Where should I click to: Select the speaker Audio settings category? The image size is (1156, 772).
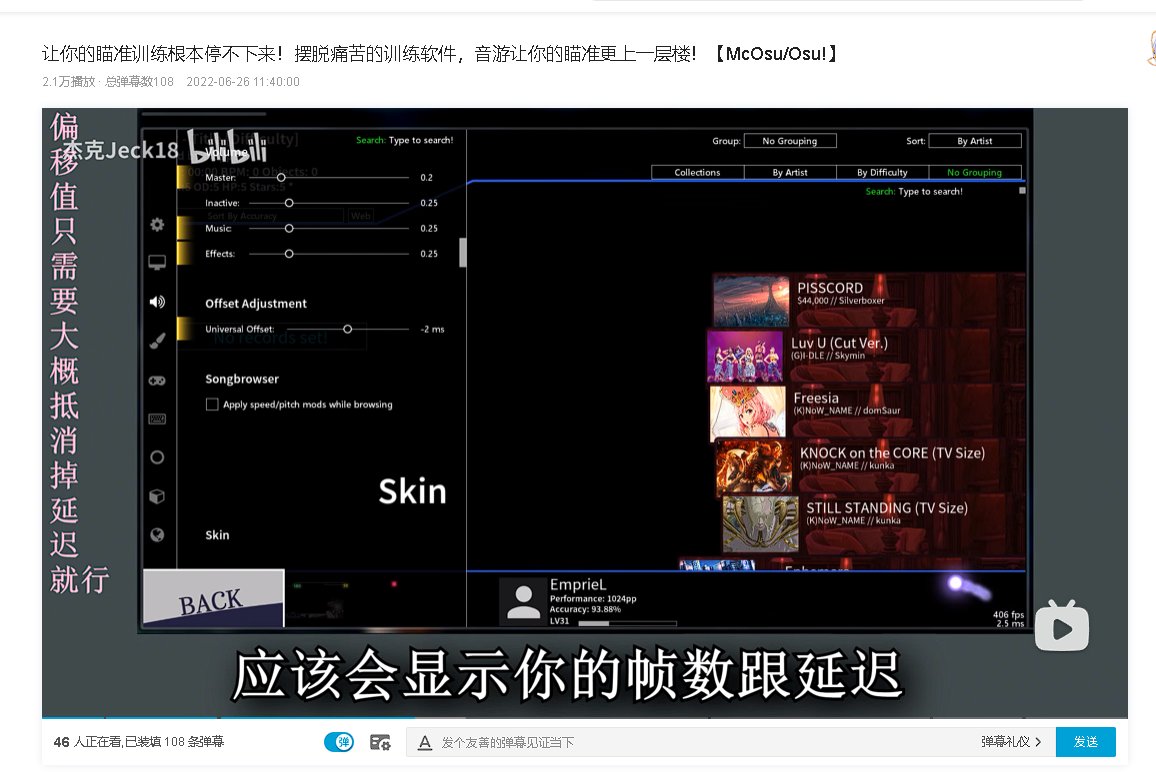click(x=157, y=302)
